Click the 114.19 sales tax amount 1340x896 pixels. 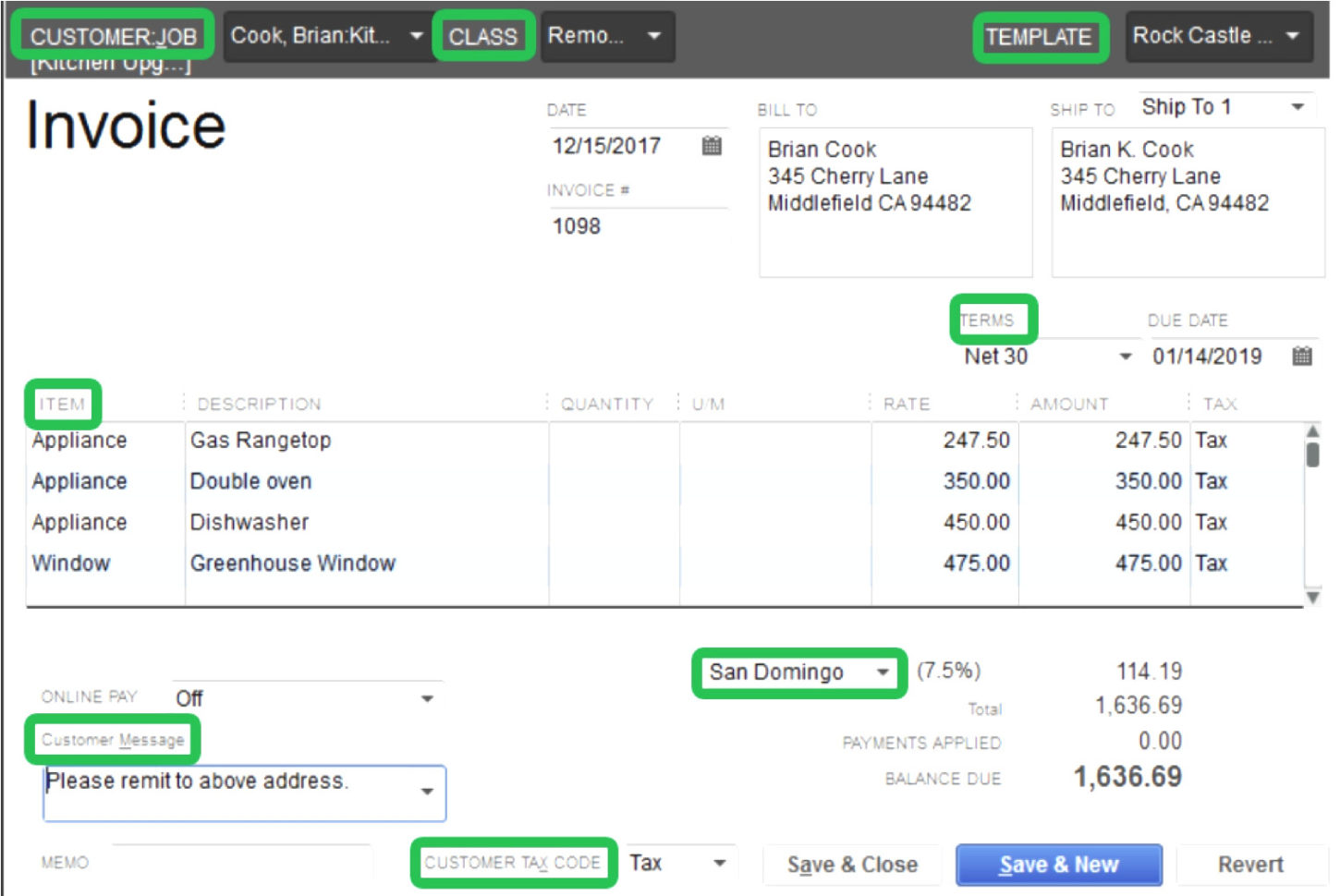(x=1149, y=672)
